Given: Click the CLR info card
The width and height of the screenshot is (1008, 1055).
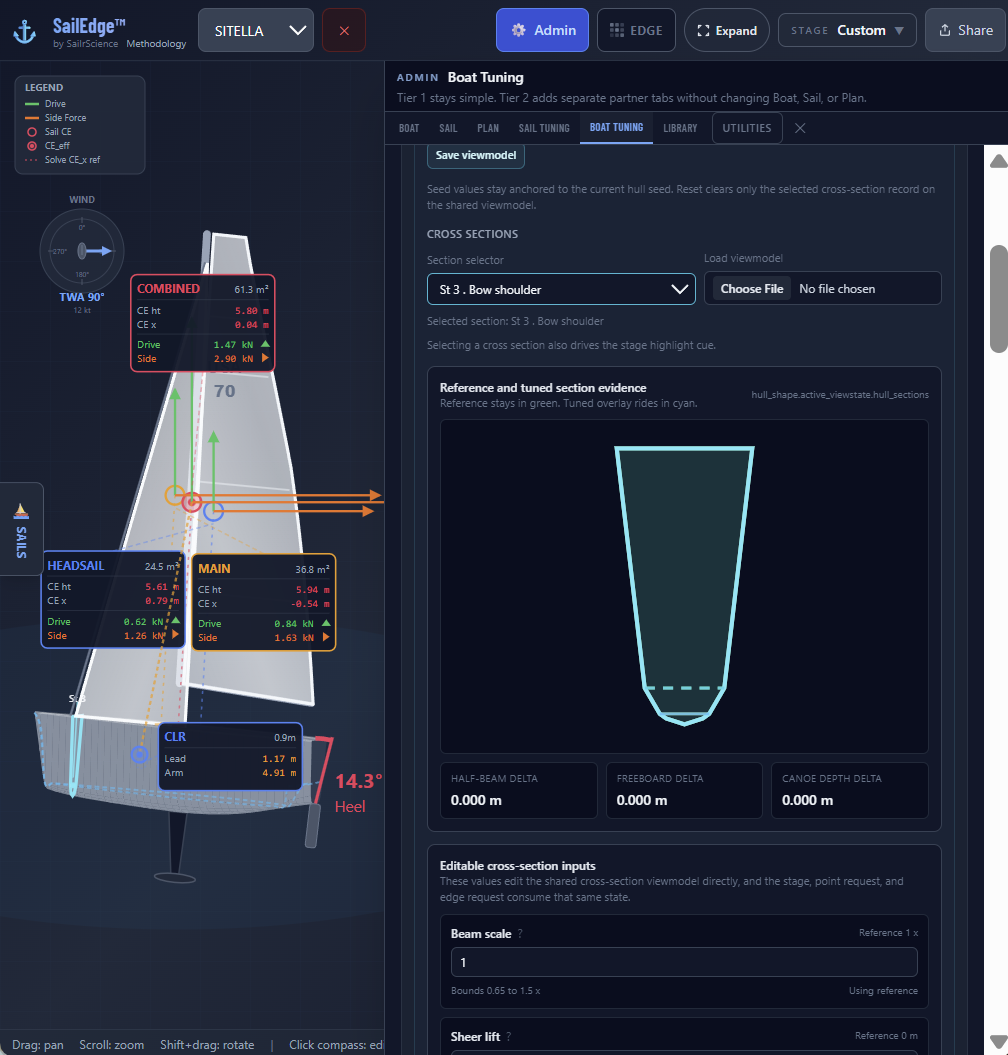Looking at the screenshot, I should click(230, 756).
